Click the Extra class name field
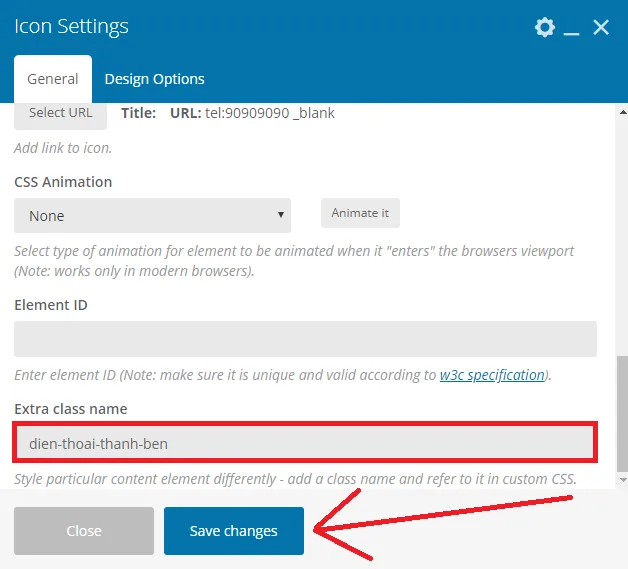 (x=305, y=443)
